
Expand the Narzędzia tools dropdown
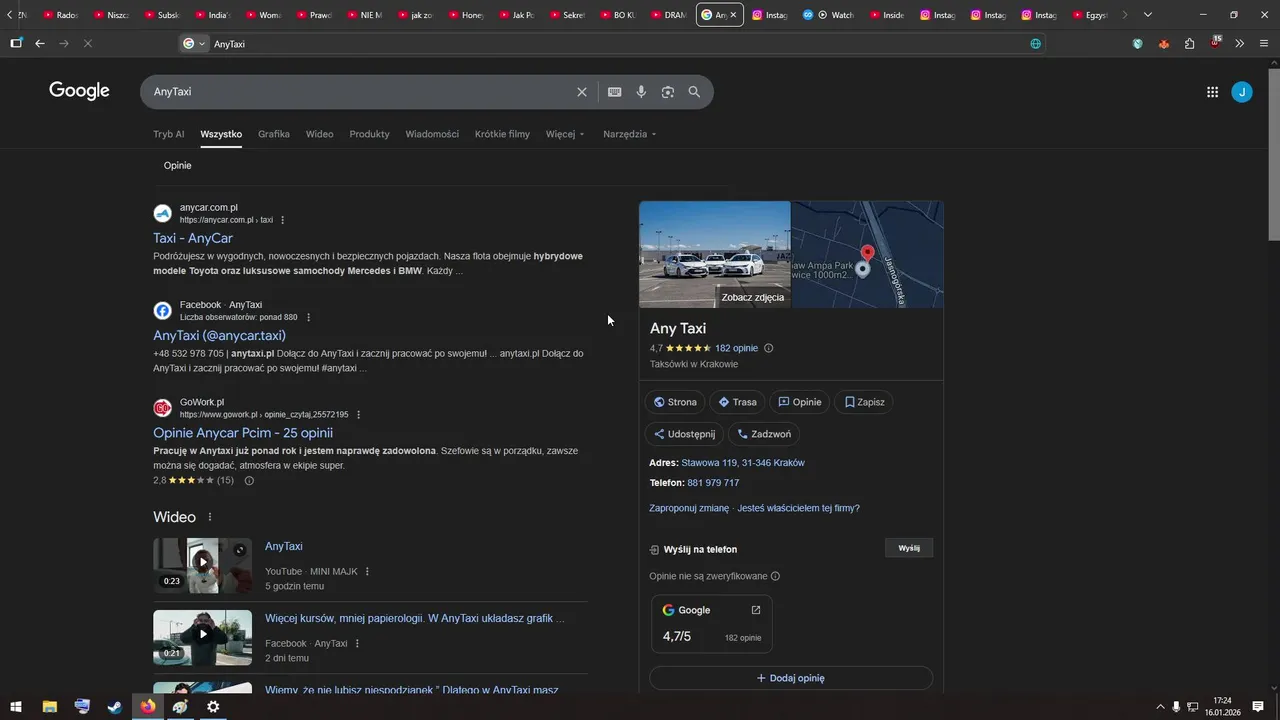point(630,134)
